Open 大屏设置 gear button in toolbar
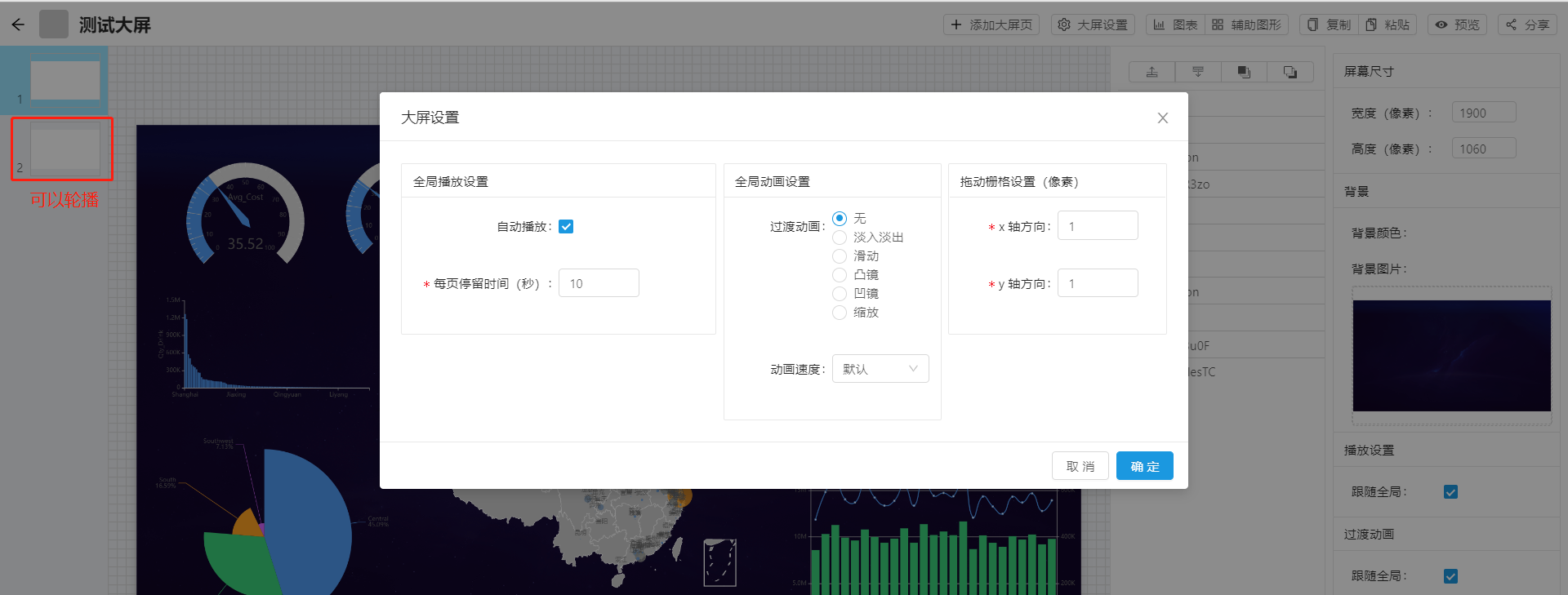 (1093, 24)
